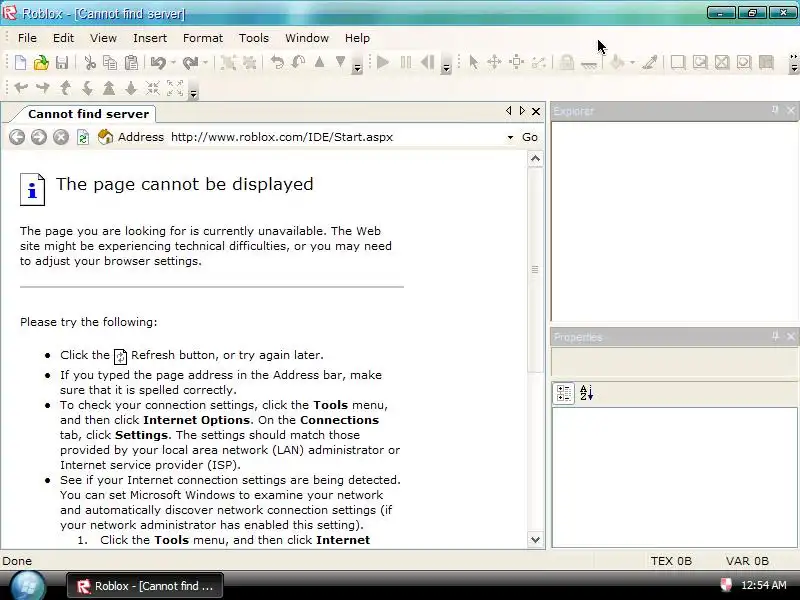Image resolution: width=800 pixels, height=600 pixels.
Task: Open the Format menu
Action: pos(203,38)
